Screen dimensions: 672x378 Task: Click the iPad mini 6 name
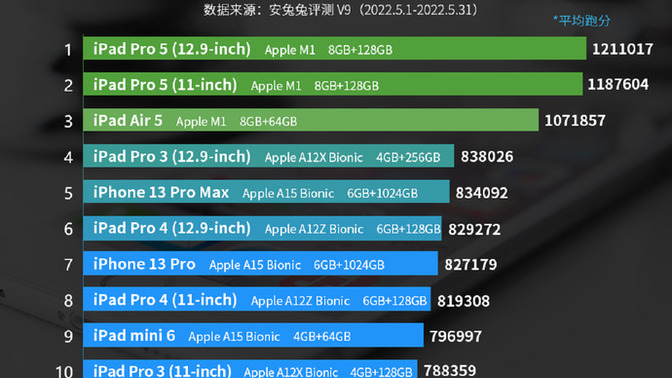(134, 336)
